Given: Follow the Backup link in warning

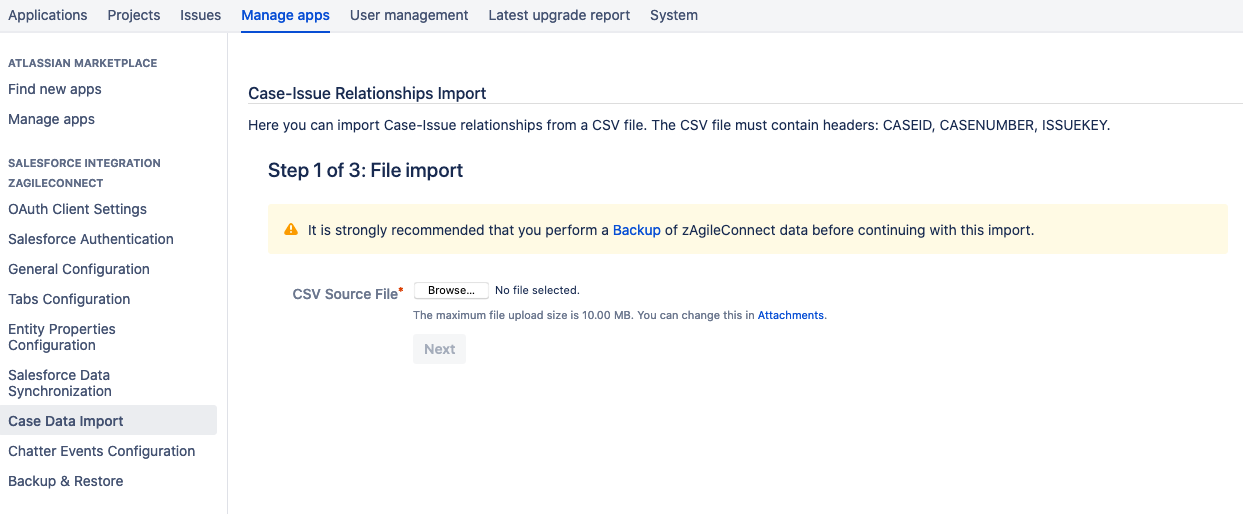Looking at the screenshot, I should (637, 230).
